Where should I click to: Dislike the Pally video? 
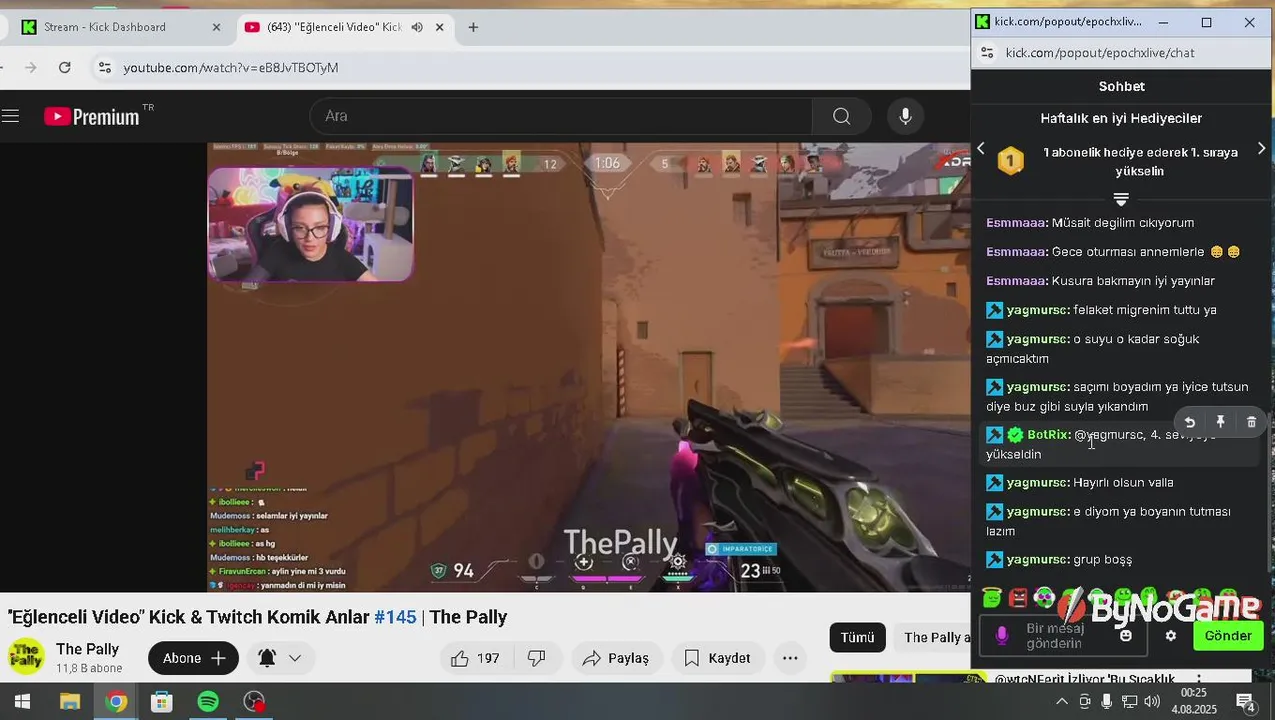(536, 658)
